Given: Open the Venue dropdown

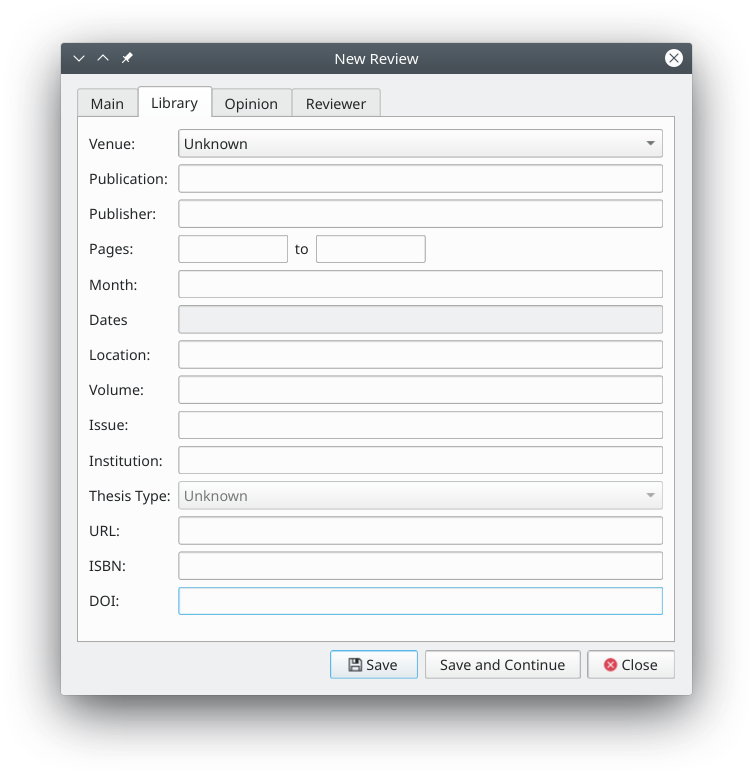Looking at the screenshot, I should tap(420, 144).
